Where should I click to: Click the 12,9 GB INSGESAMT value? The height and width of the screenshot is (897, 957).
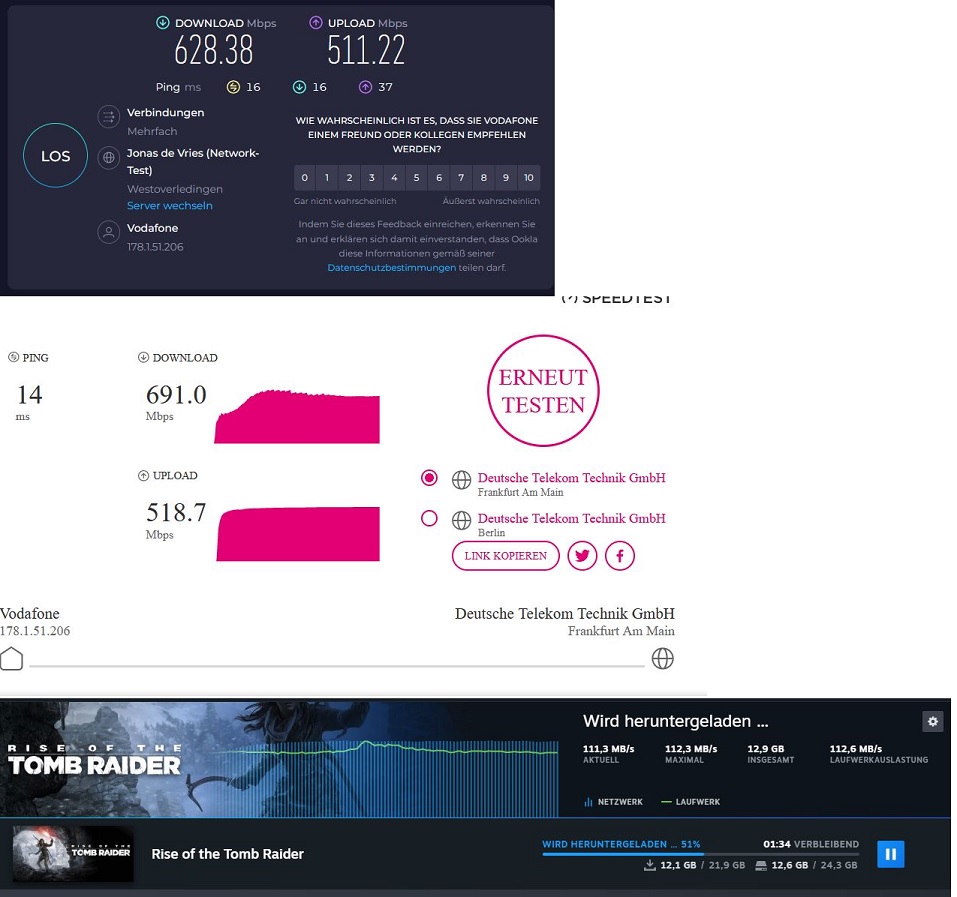coord(765,749)
